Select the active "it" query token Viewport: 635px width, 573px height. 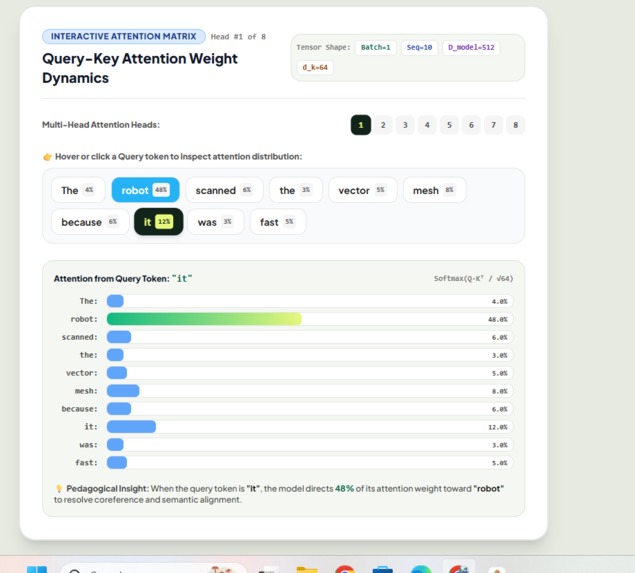158,222
